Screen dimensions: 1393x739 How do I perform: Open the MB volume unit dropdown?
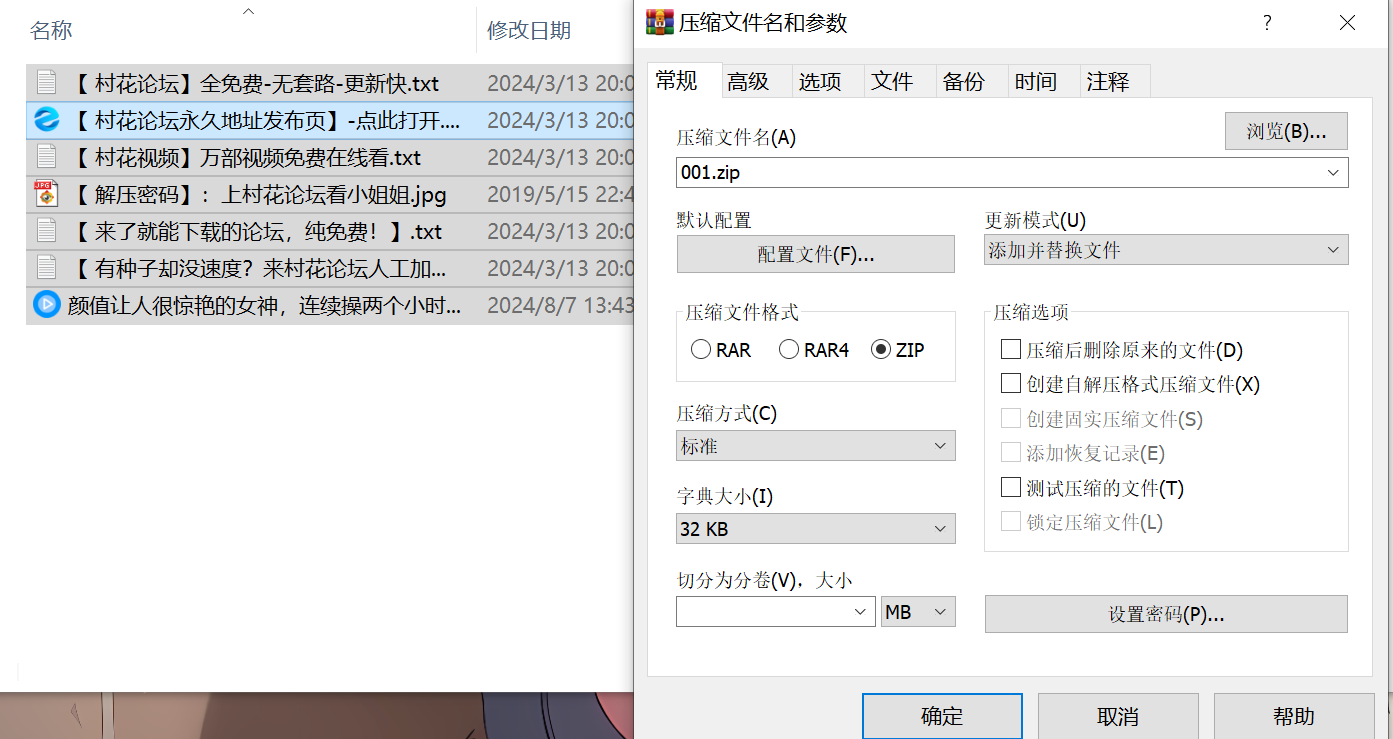click(x=918, y=612)
